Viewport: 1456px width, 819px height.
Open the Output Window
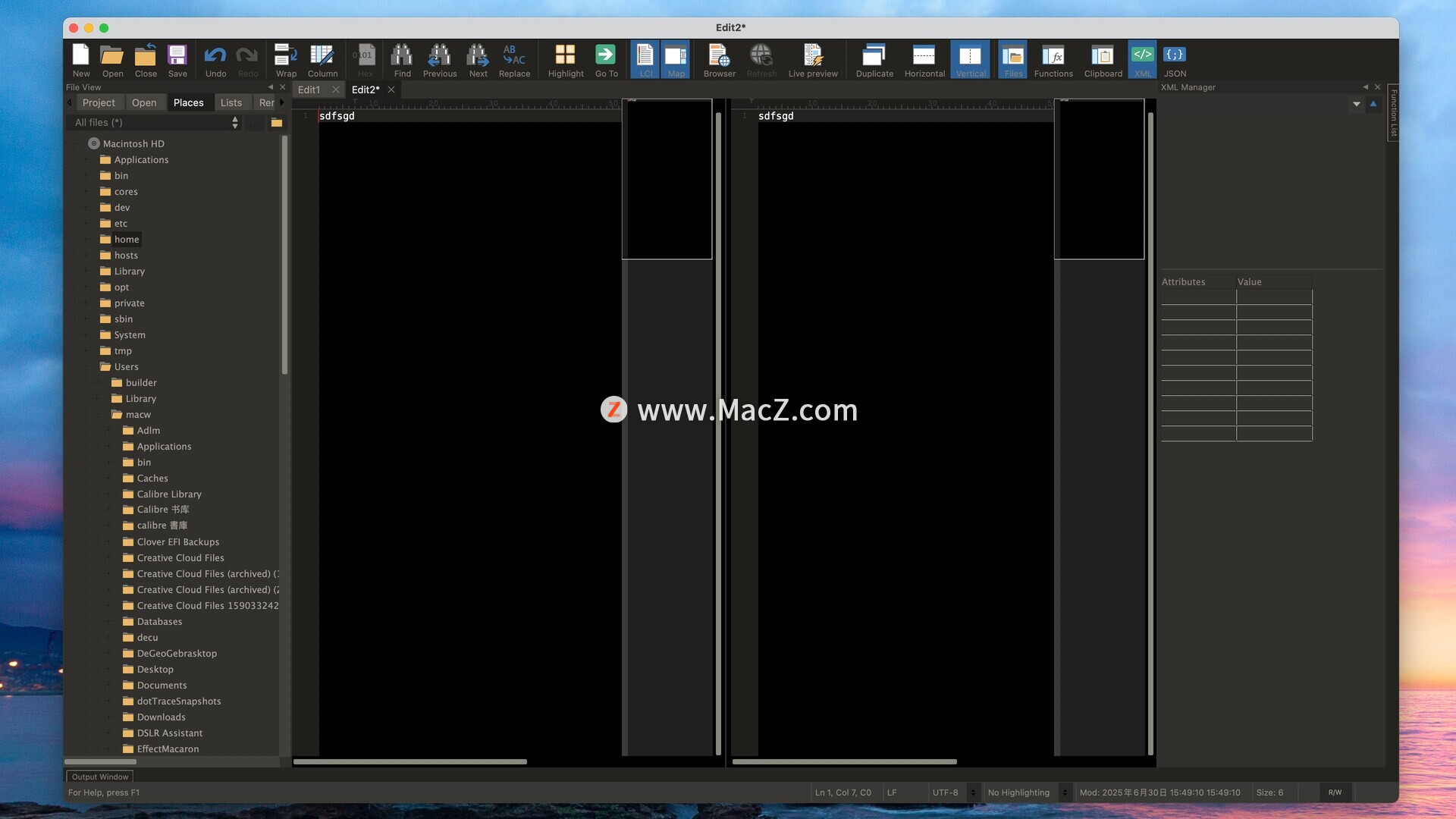pos(99,777)
